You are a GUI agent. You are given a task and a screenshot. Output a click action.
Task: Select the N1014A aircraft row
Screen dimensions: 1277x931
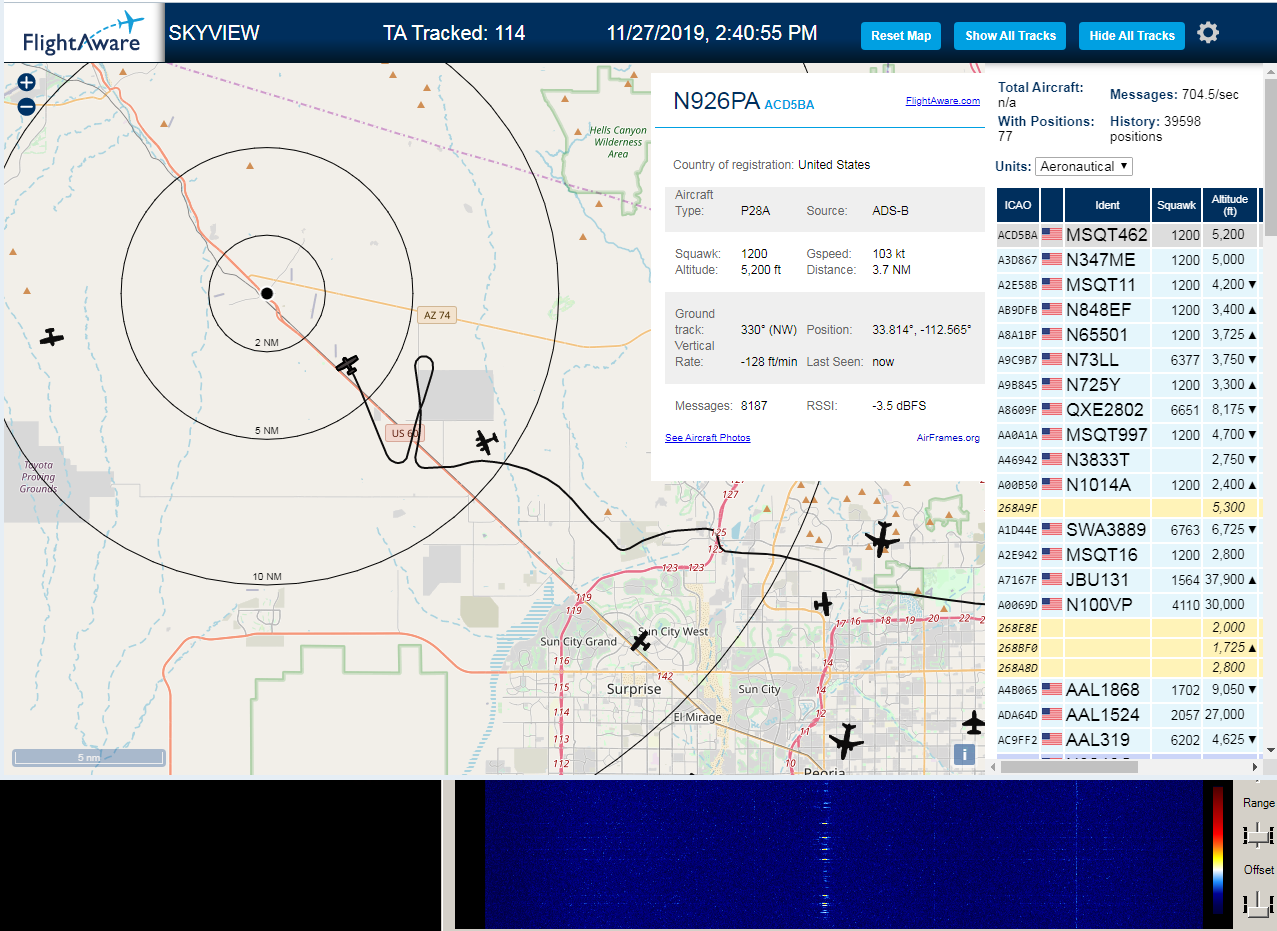(x=1128, y=484)
